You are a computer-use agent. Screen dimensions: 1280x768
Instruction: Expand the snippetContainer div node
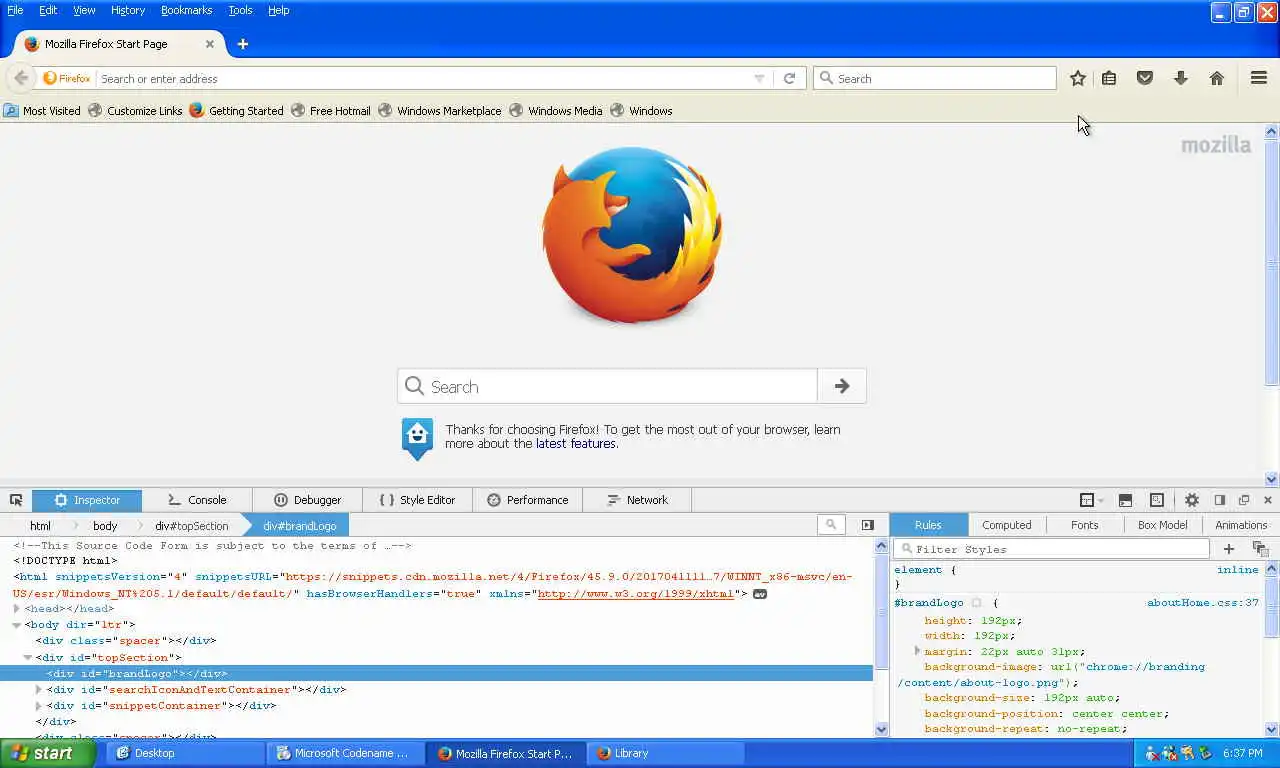click(x=39, y=705)
